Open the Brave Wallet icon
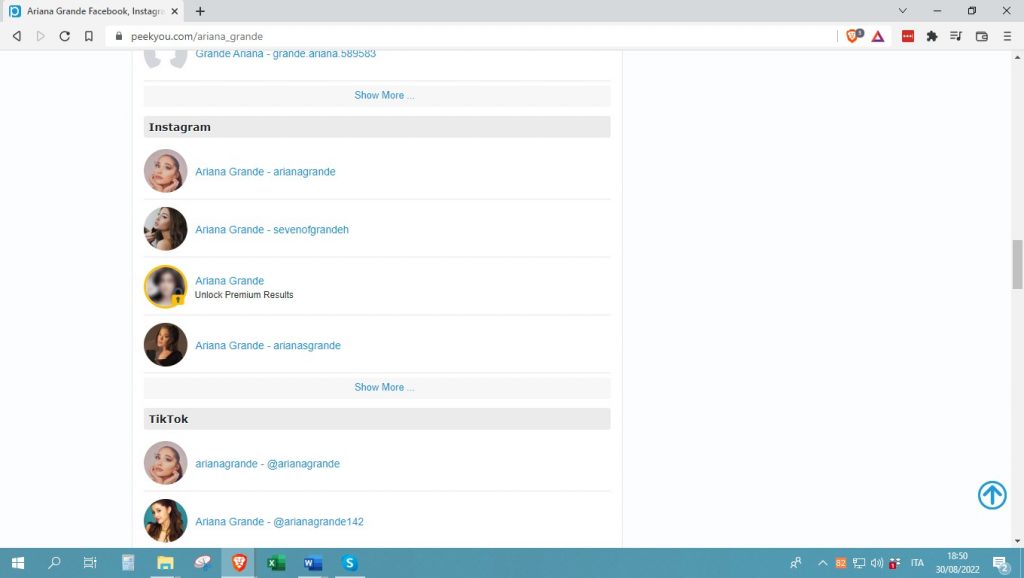Viewport: 1024px width, 578px height. point(981,36)
